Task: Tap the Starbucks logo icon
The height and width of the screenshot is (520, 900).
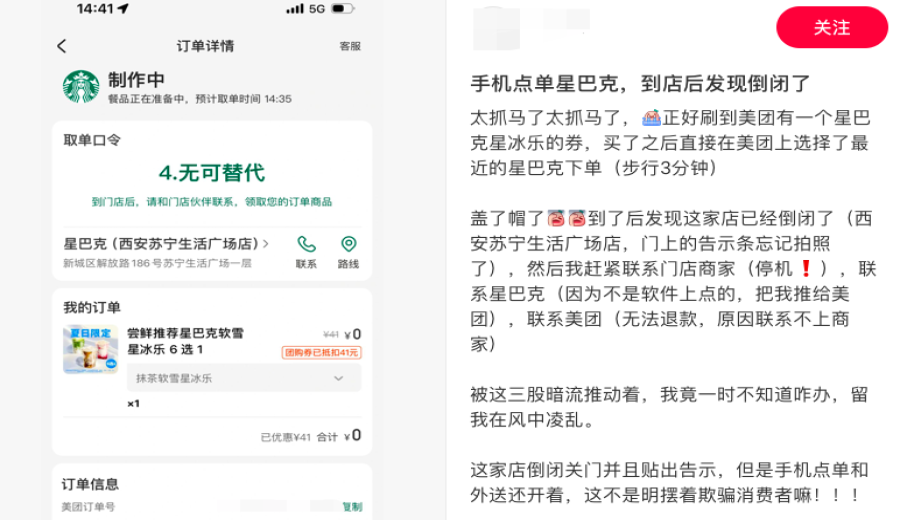Action: click(x=81, y=87)
